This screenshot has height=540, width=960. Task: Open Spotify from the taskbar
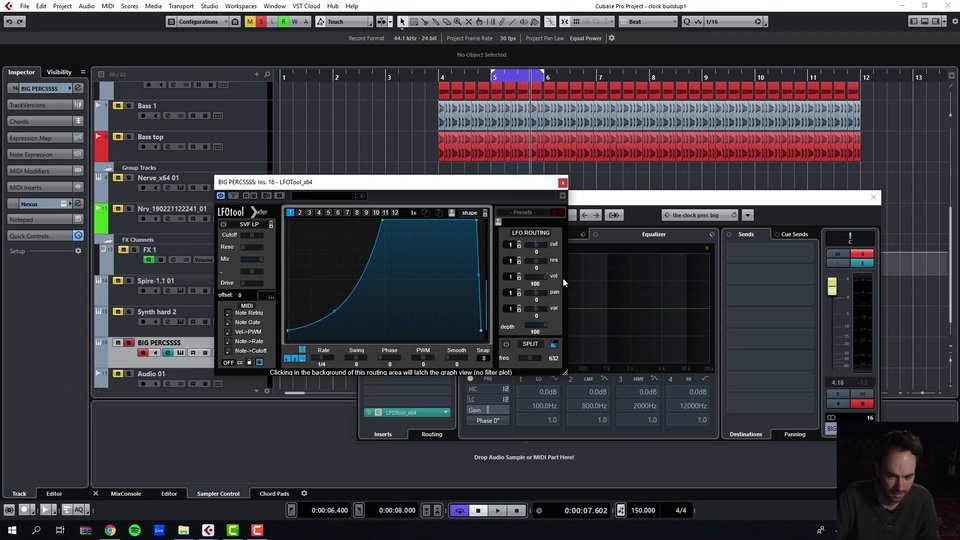point(135,530)
